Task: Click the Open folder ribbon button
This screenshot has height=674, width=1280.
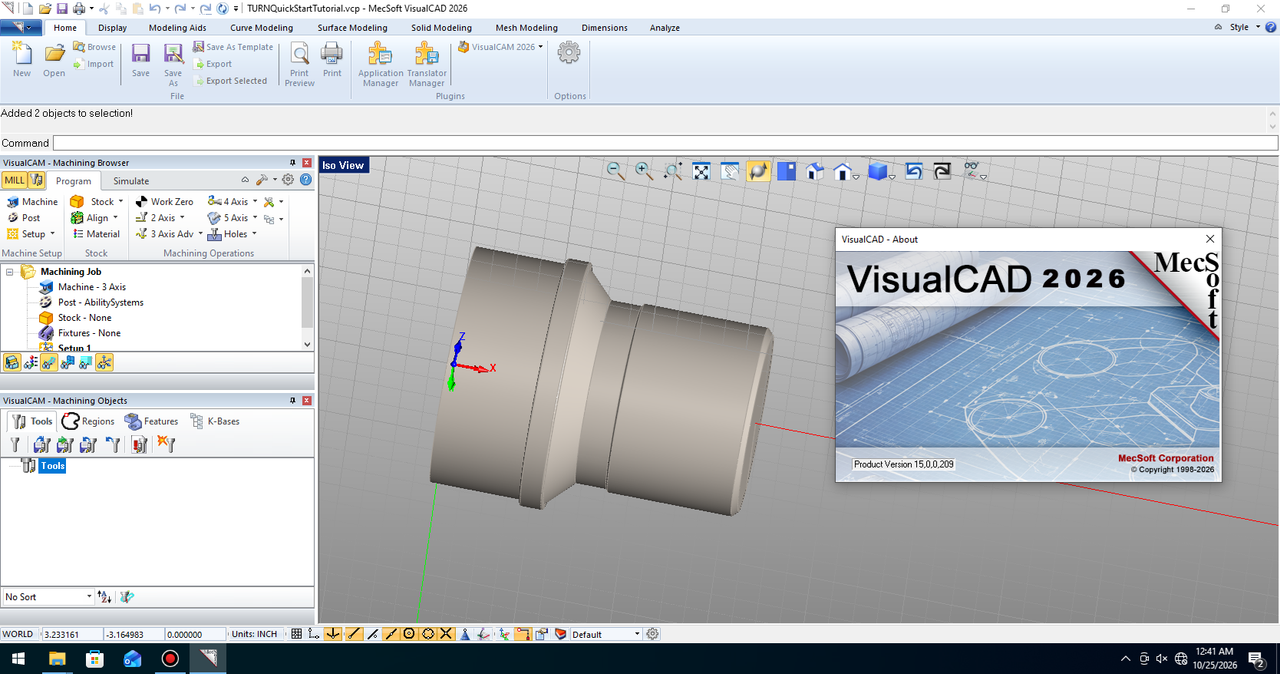Action: tap(54, 60)
